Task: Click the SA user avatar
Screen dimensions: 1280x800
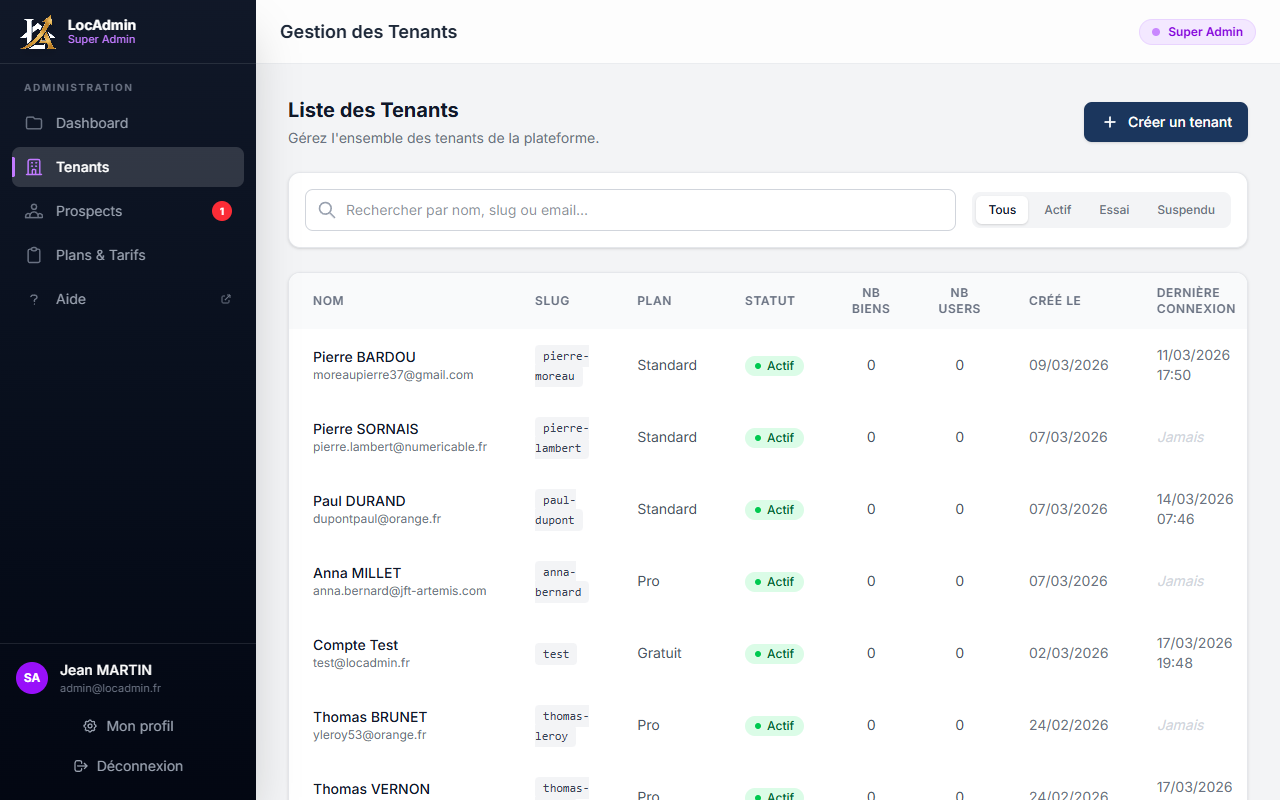Action: tap(32, 678)
